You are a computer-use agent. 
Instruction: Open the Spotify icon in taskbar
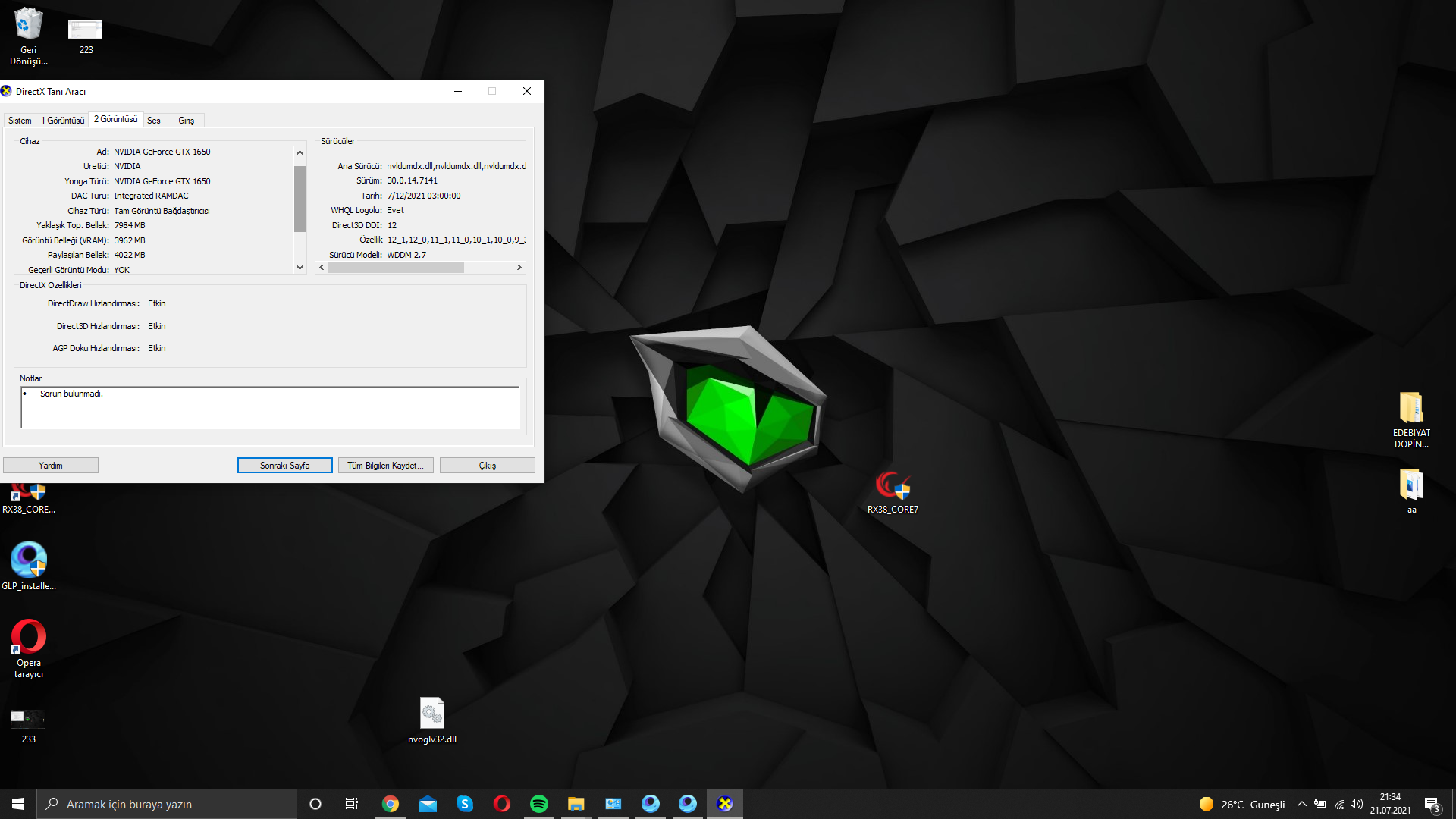tap(538, 804)
